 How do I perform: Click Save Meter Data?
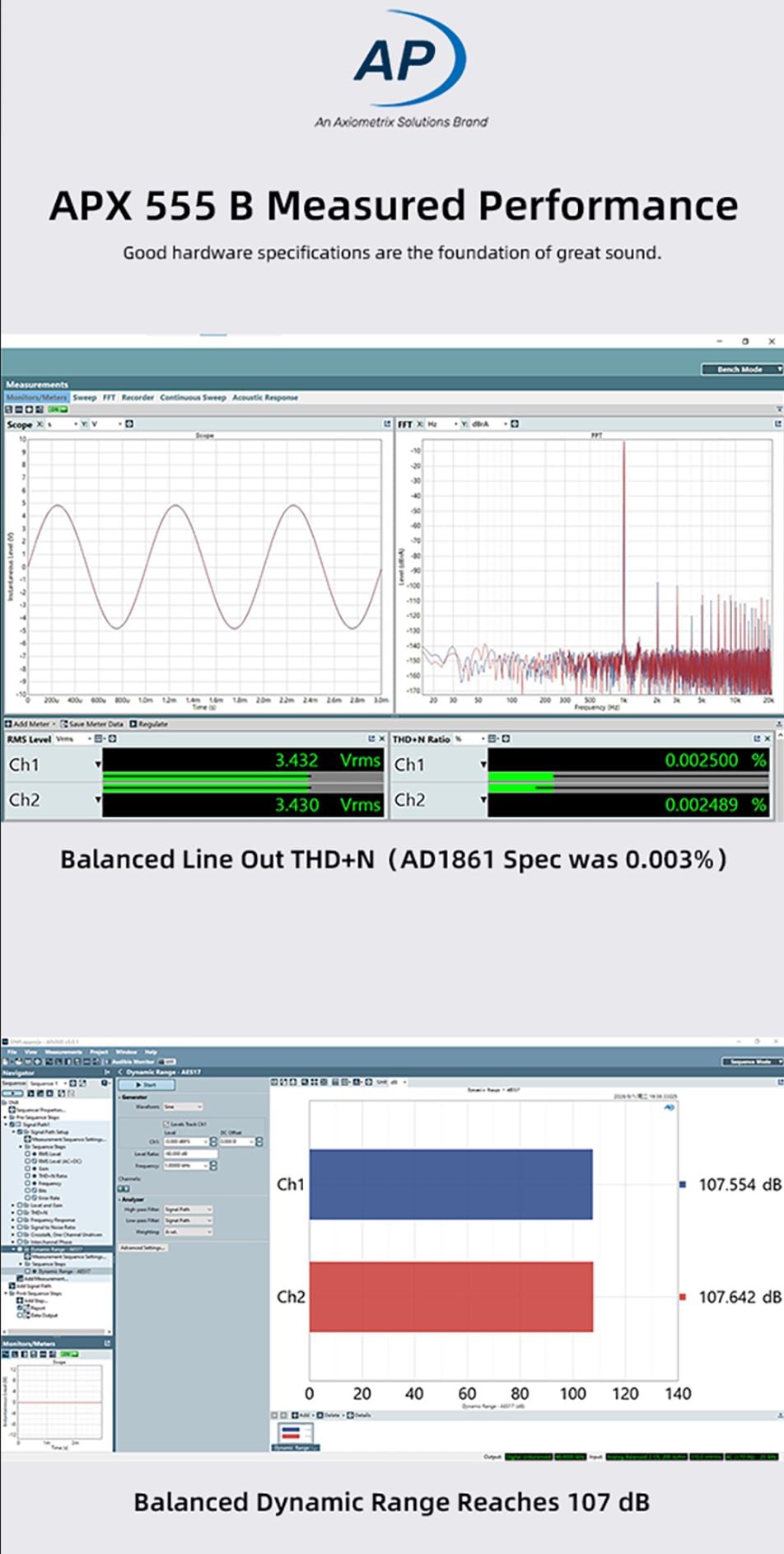coord(91,723)
